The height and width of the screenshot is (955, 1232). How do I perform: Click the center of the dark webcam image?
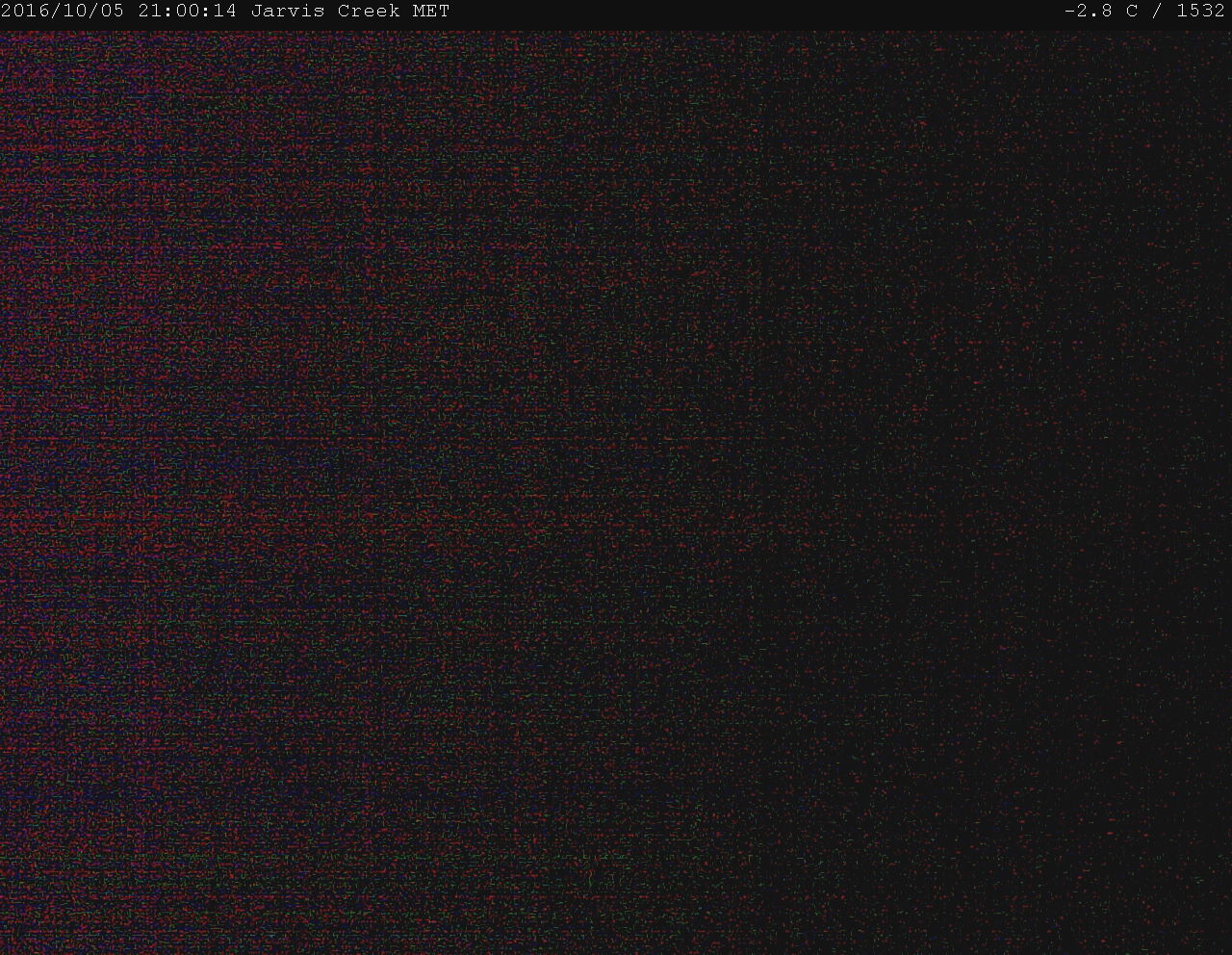tap(616, 492)
